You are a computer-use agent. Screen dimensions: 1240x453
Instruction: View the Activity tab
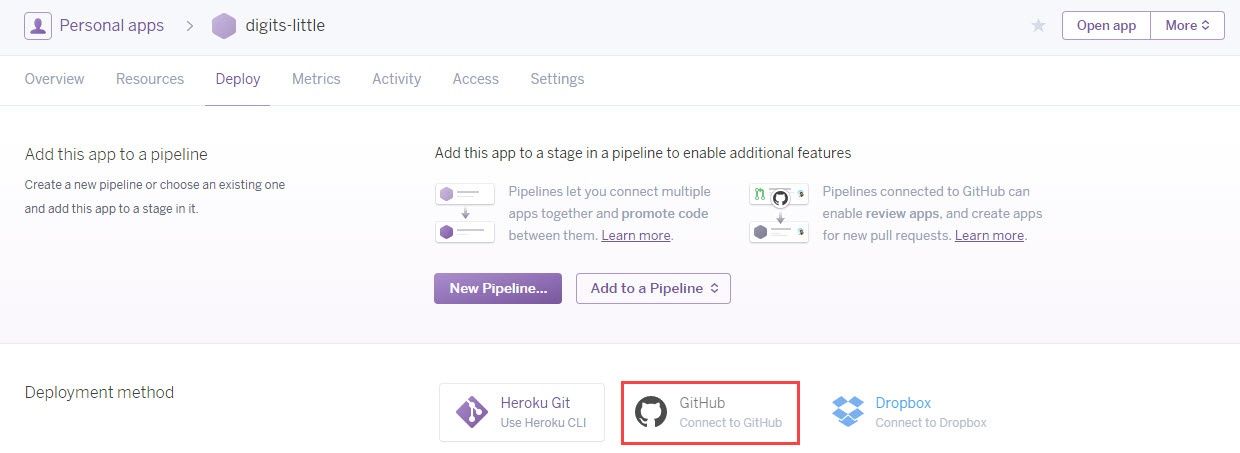(396, 79)
